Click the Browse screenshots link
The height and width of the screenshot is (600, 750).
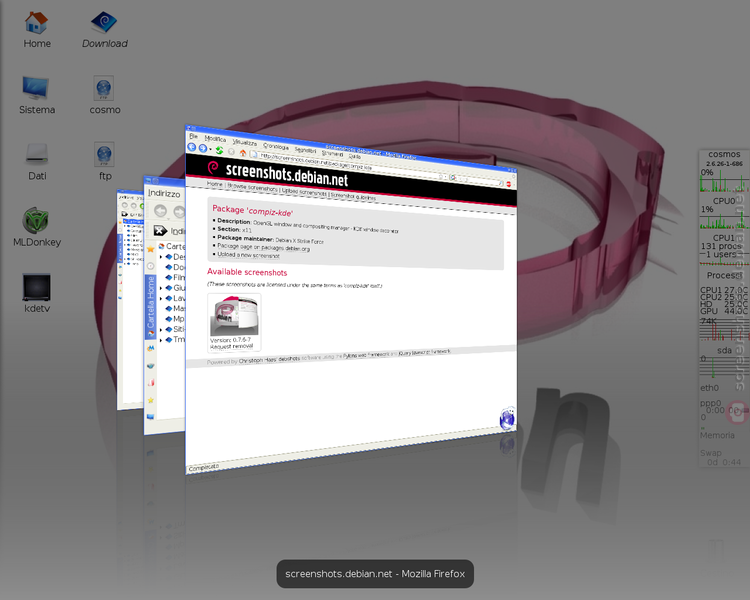click(x=252, y=187)
